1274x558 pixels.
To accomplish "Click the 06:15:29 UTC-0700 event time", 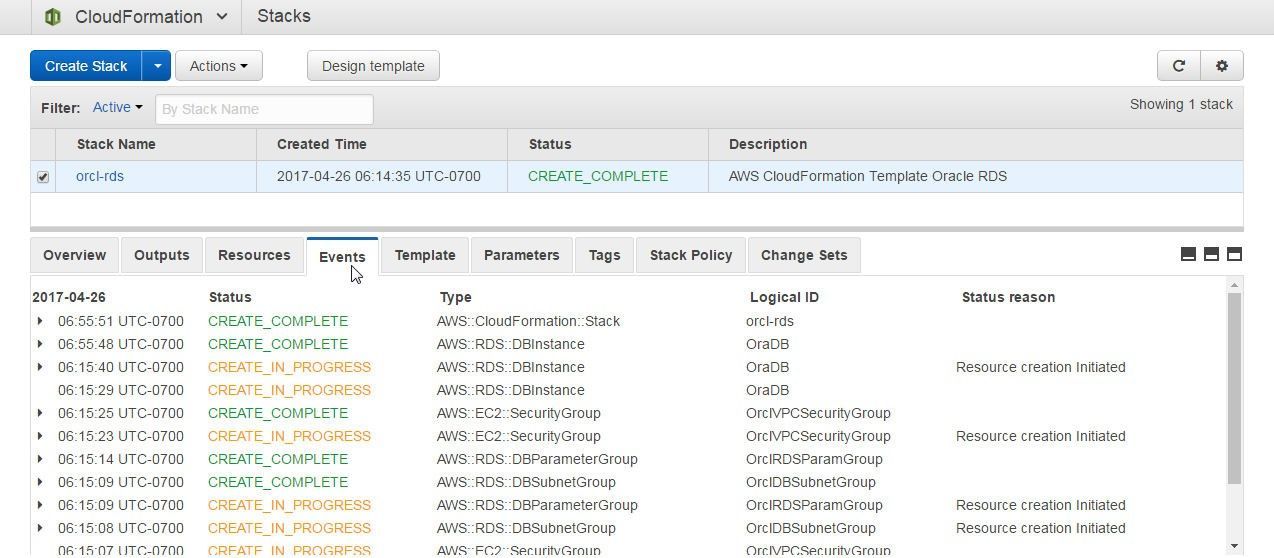I will coord(121,390).
